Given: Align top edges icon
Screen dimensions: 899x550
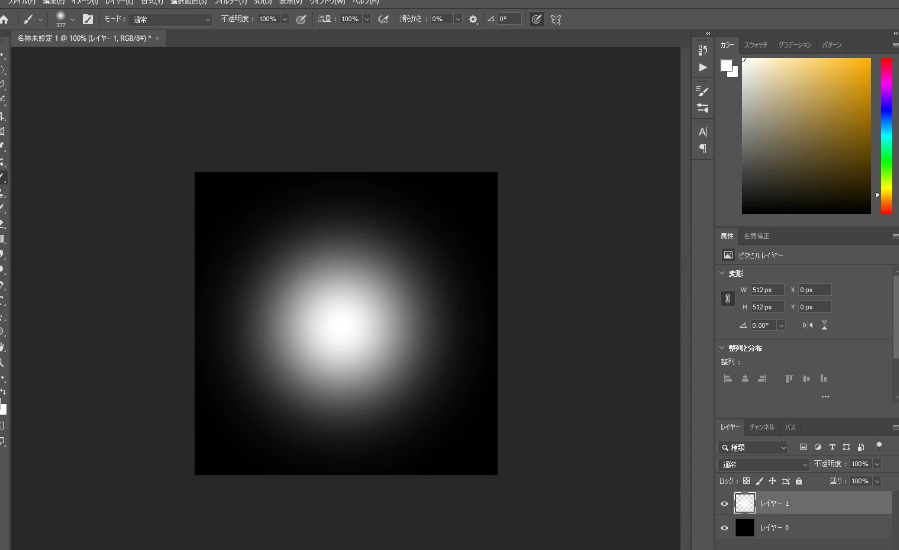Looking at the screenshot, I should pos(789,379).
